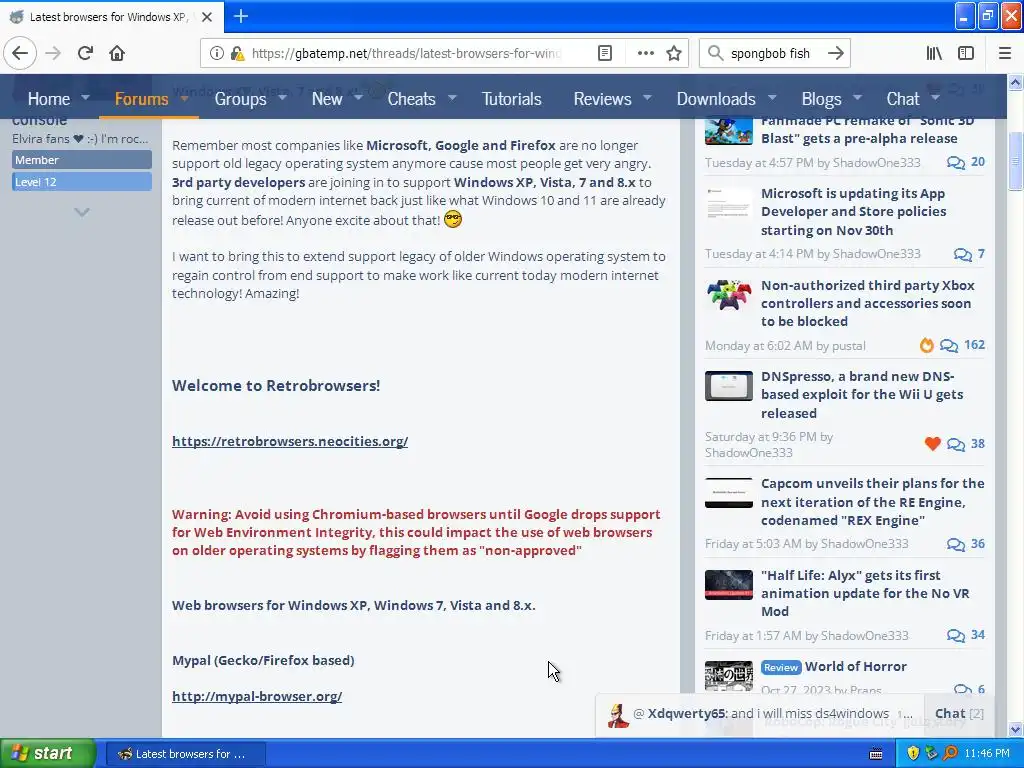Expand the Reviews menu dropdown arrow
The width and height of the screenshot is (1024, 768).
(x=647, y=98)
